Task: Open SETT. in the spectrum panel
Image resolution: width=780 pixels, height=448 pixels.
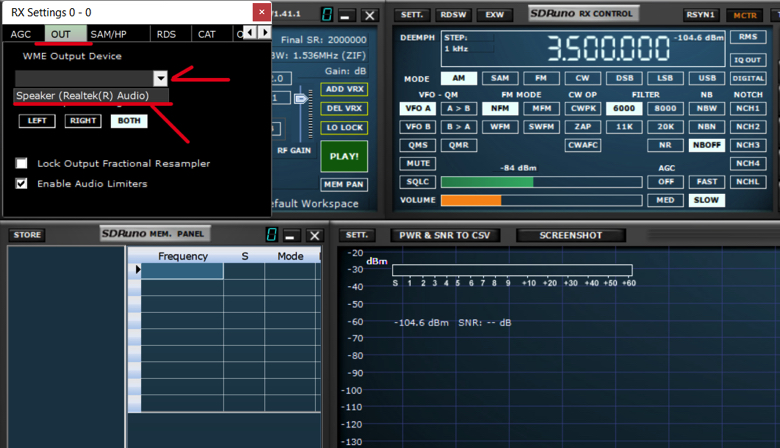Action: tap(357, 235)
